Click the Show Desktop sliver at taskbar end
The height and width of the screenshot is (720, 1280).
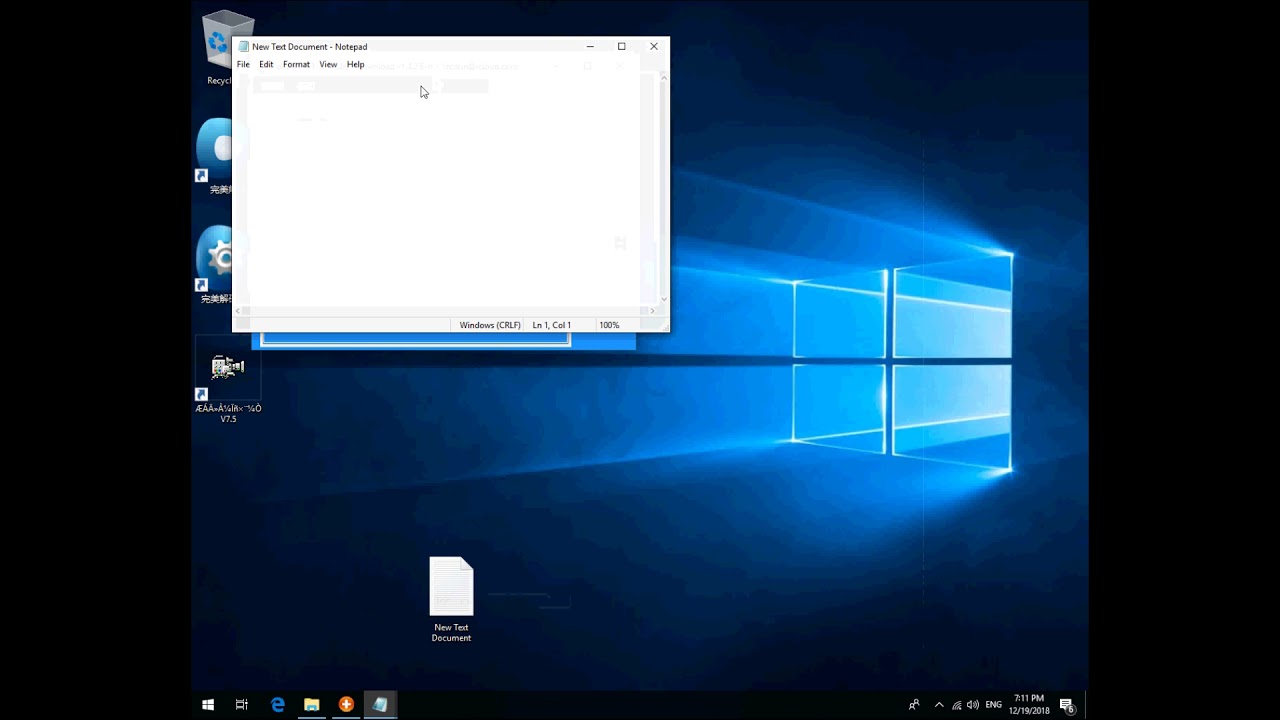(1086, 705)
